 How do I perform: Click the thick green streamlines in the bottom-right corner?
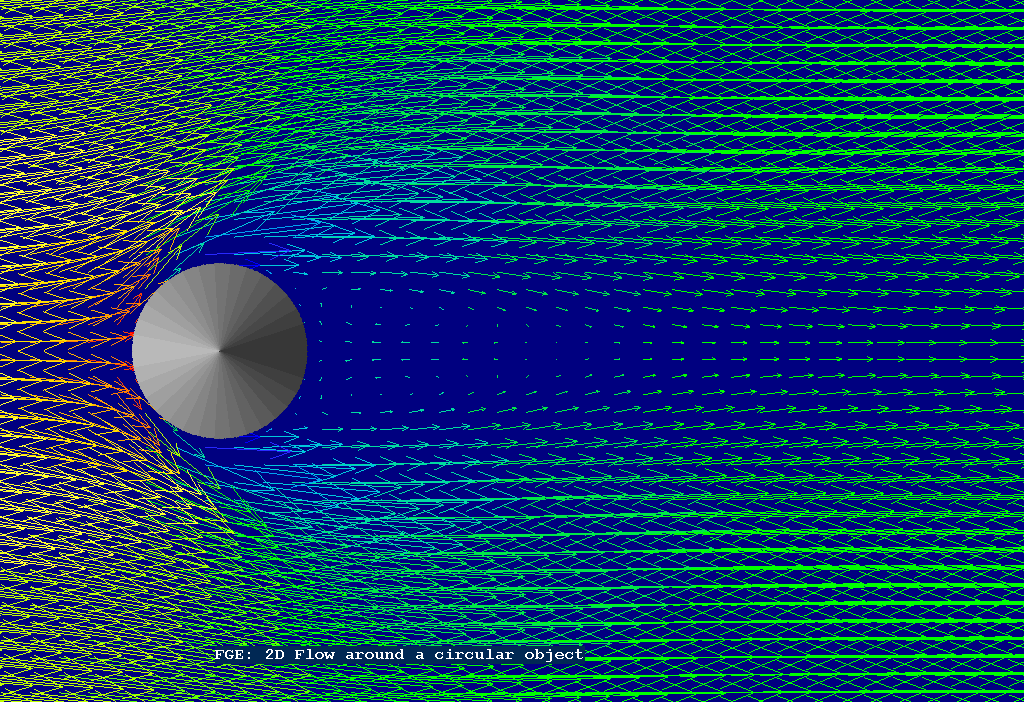(900, 640)
